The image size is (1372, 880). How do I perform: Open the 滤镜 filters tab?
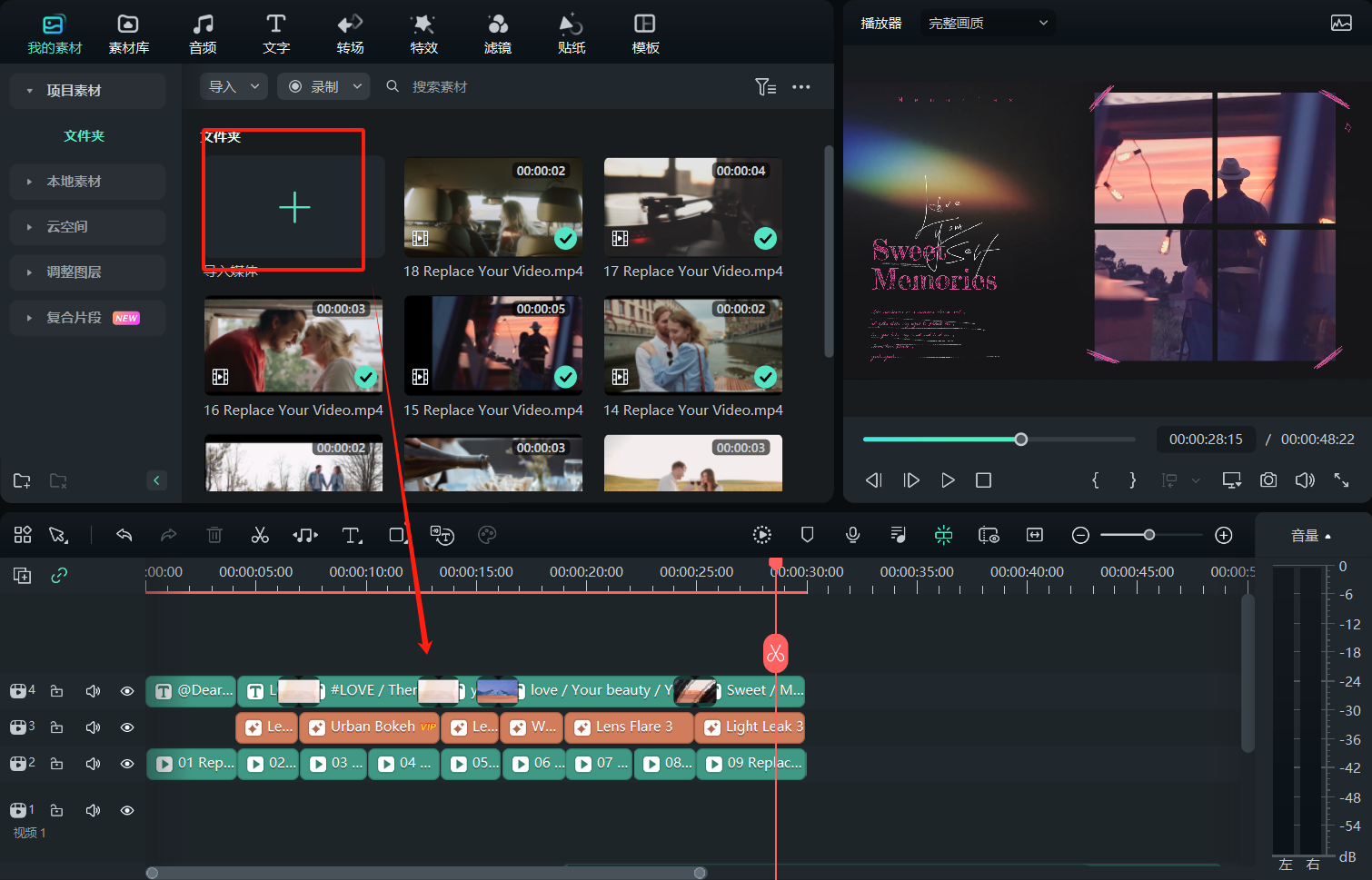coord(497,34)
